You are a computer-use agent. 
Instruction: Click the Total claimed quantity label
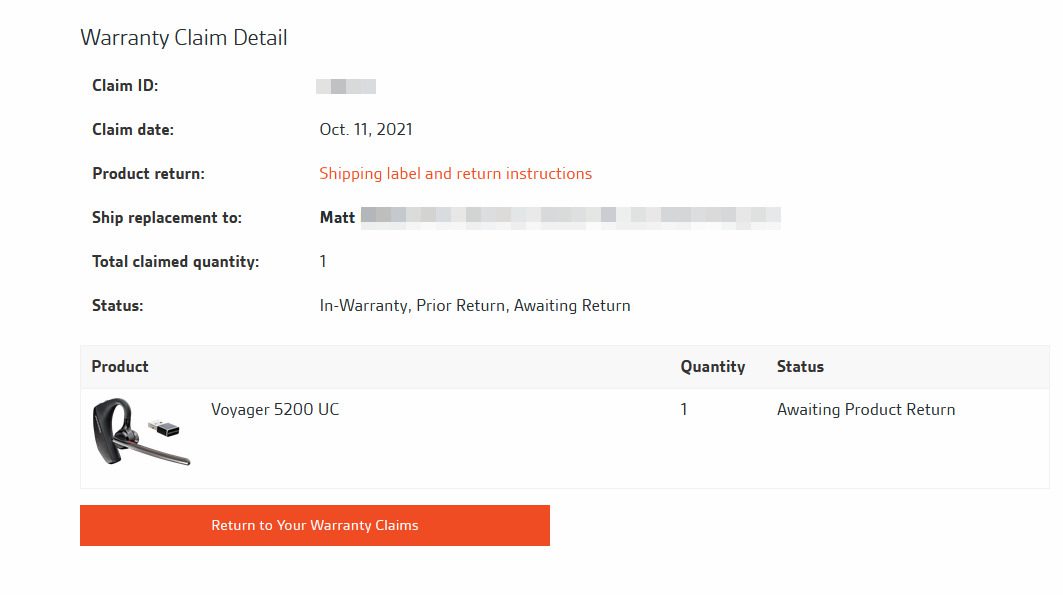tap(175, 262)
